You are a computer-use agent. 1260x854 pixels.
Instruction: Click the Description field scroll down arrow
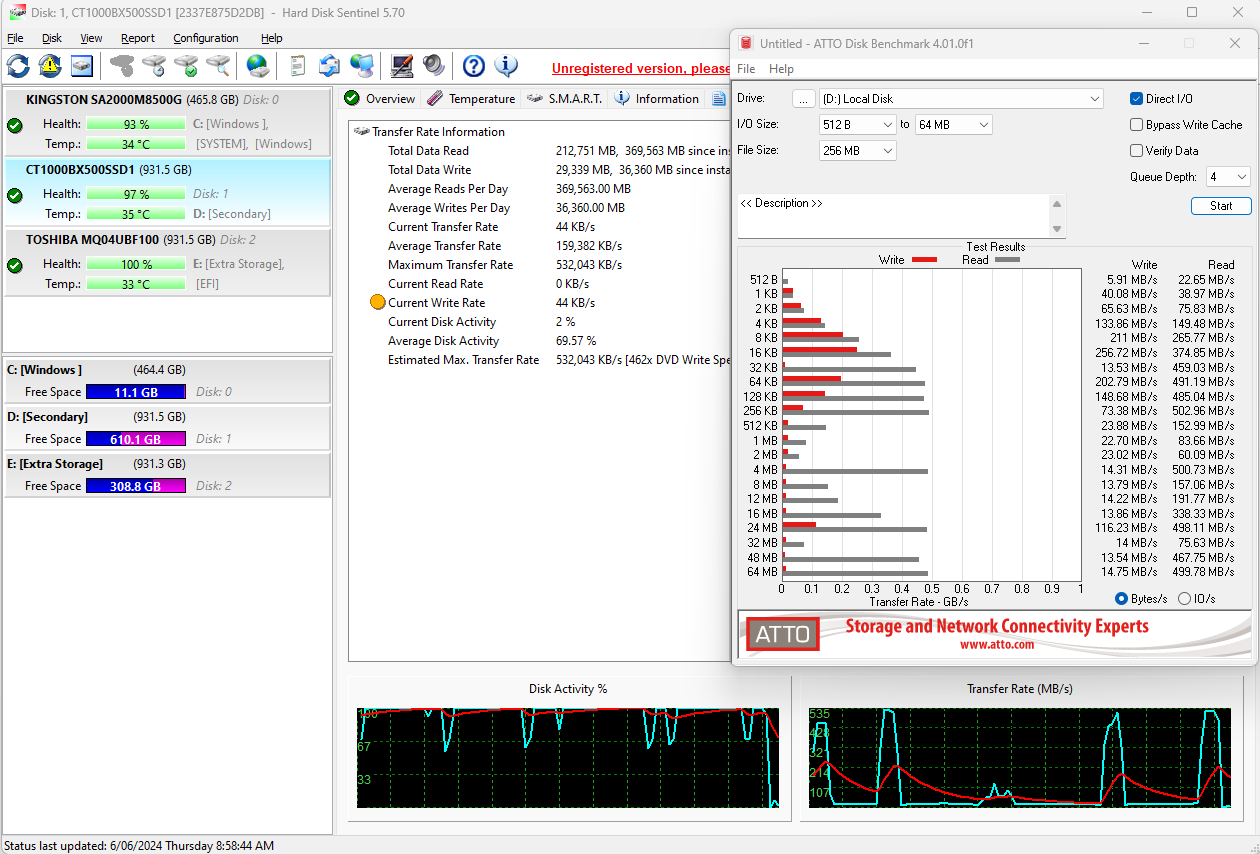1057,229
